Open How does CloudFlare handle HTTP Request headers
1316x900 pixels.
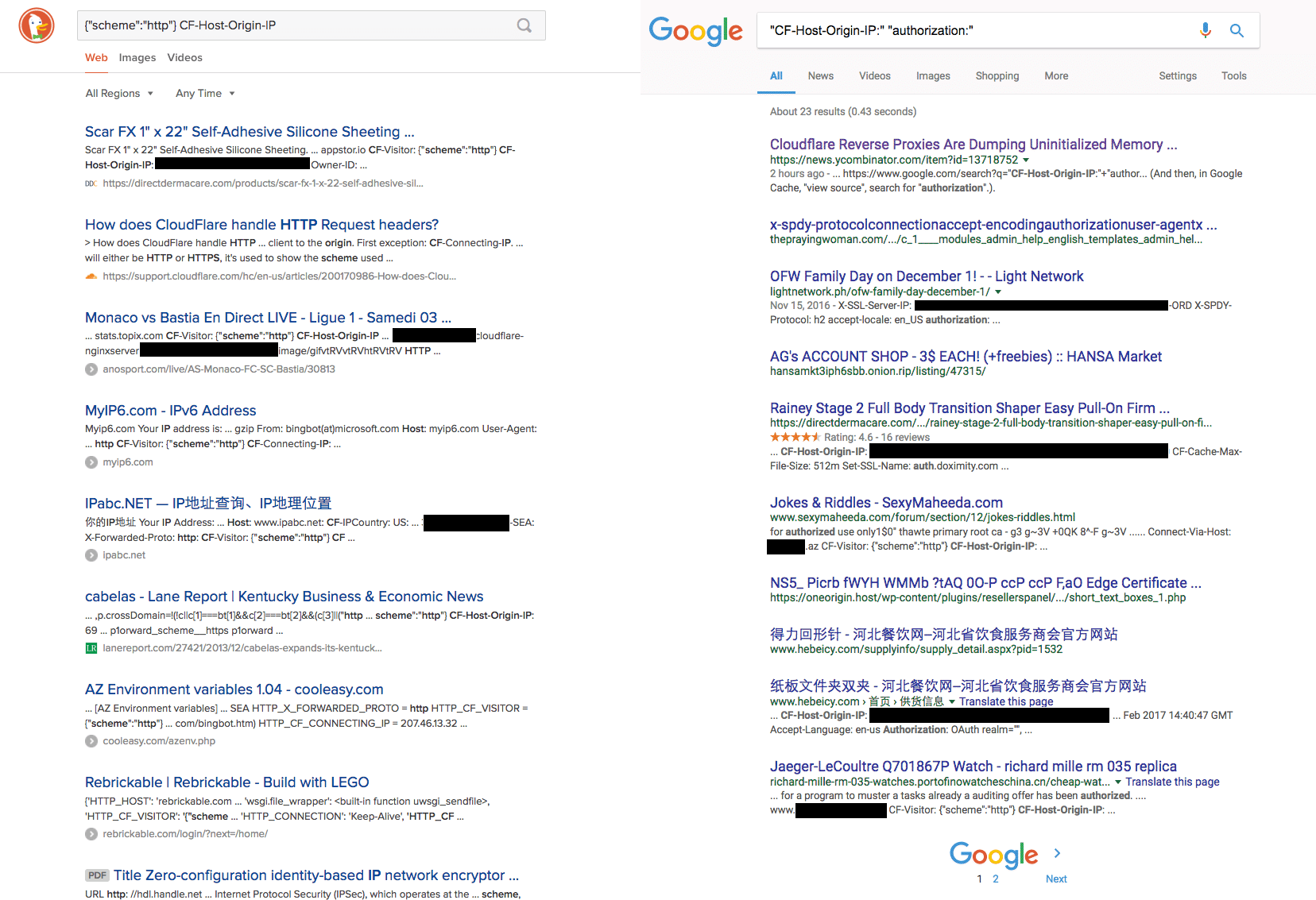[x=261, y=225]
